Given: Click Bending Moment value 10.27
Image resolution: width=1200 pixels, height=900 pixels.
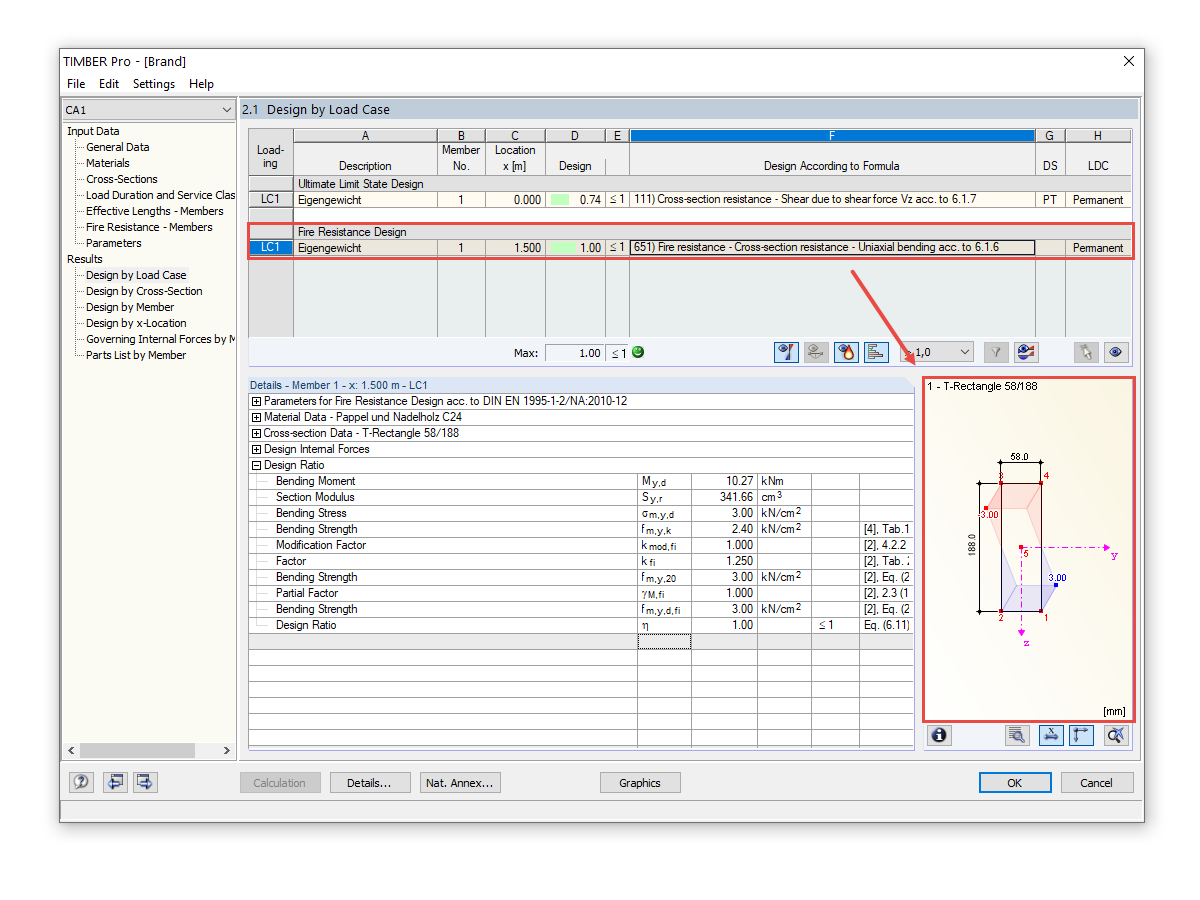Looking at the screenshot, I should (x=724, y=481).
